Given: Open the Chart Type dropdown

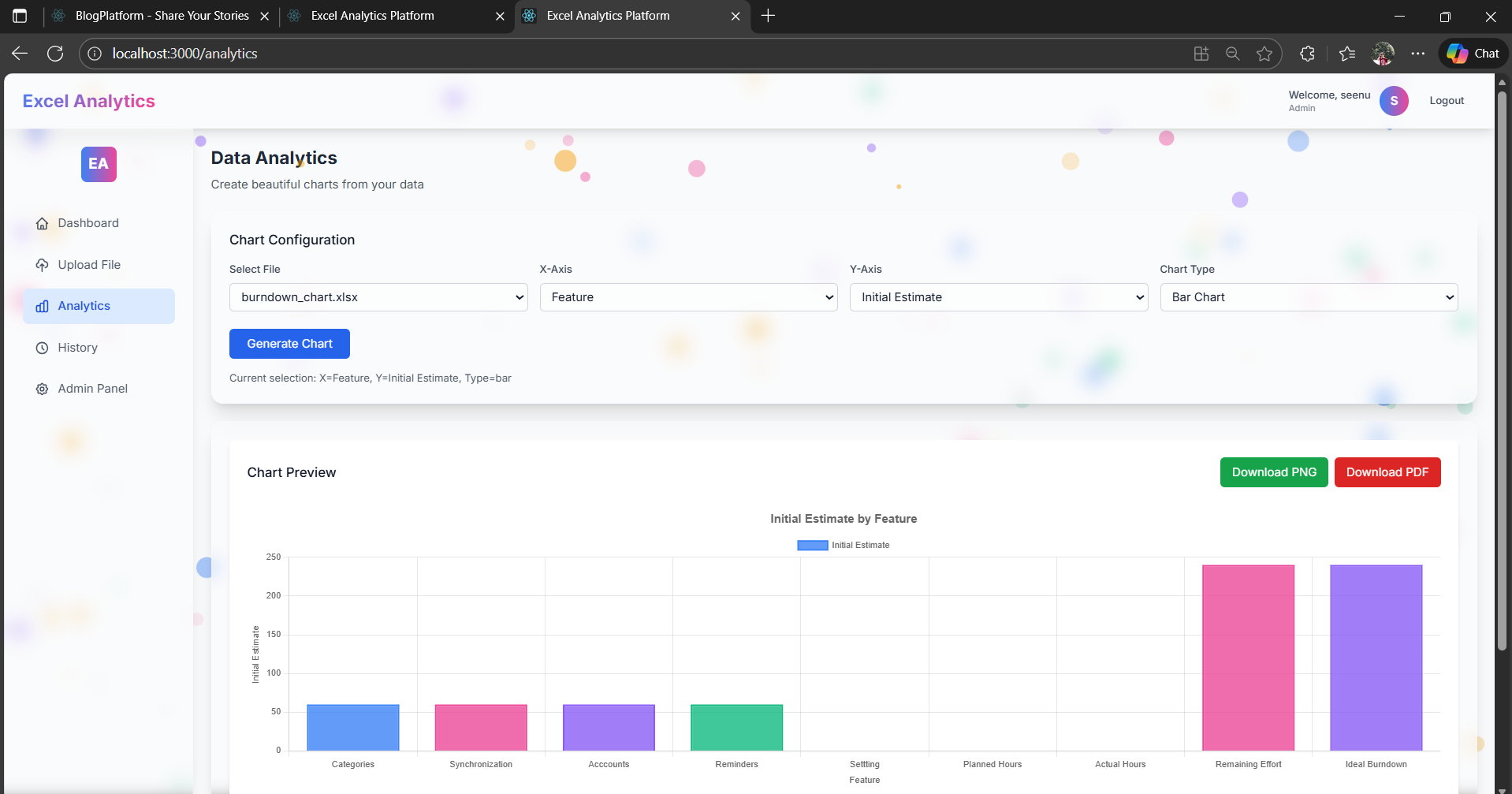Looking at the screenshot, I should coord(1309,297).
